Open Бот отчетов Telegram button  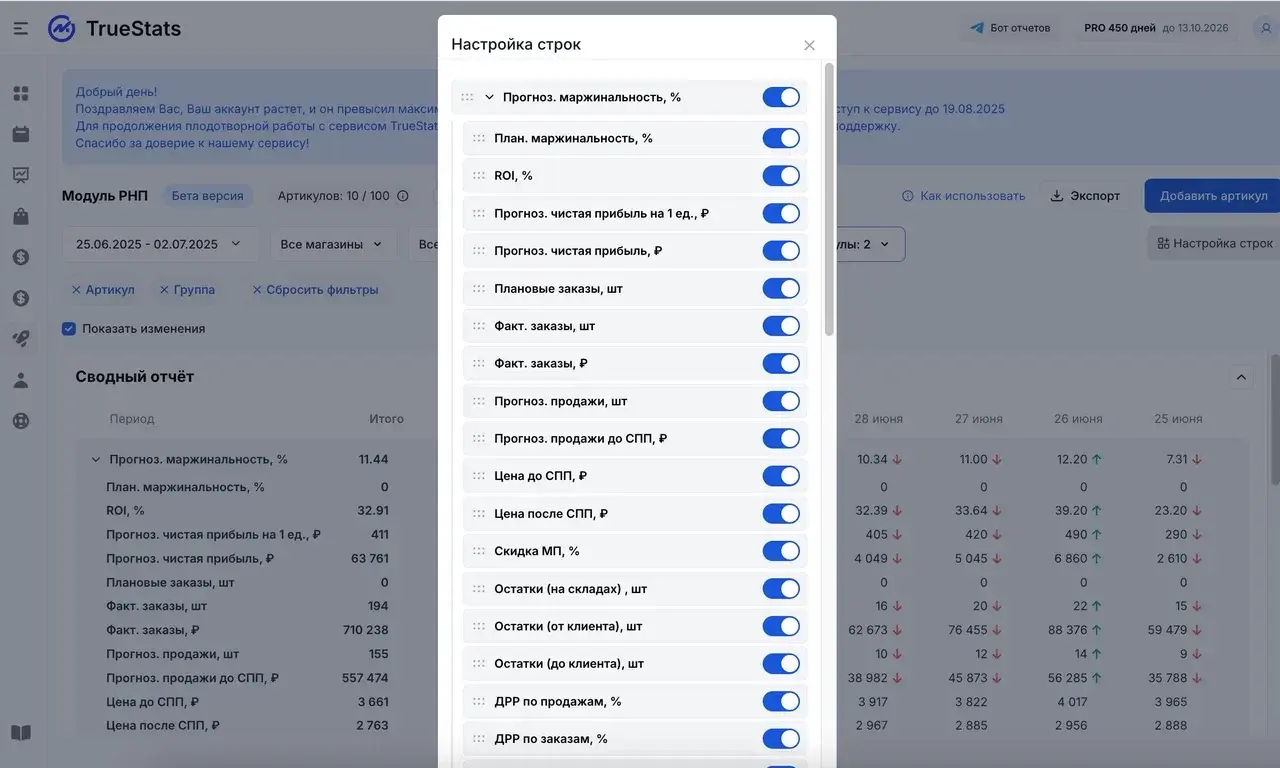click(x=1011, y=28)
